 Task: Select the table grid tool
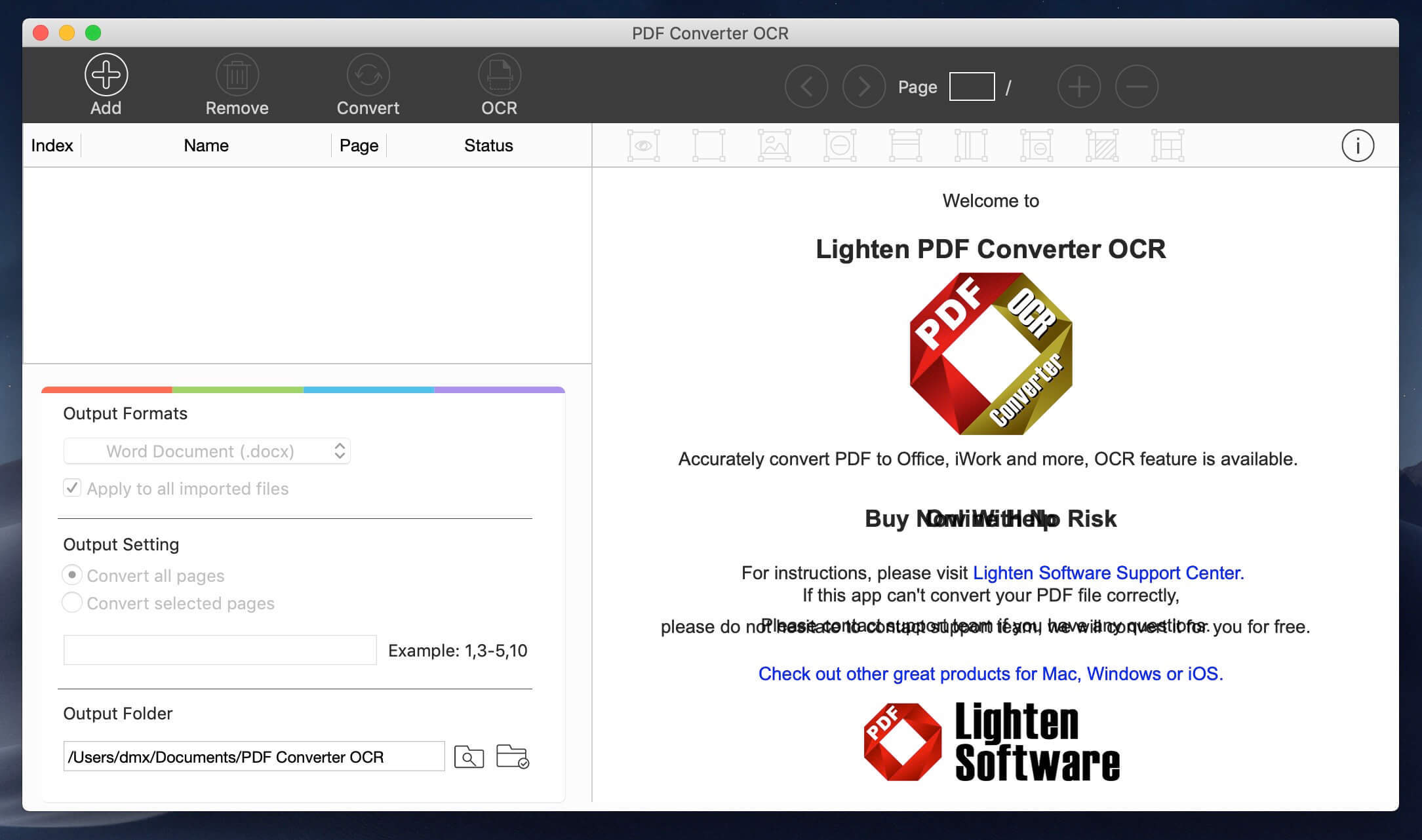click(x=1168, y=145)
